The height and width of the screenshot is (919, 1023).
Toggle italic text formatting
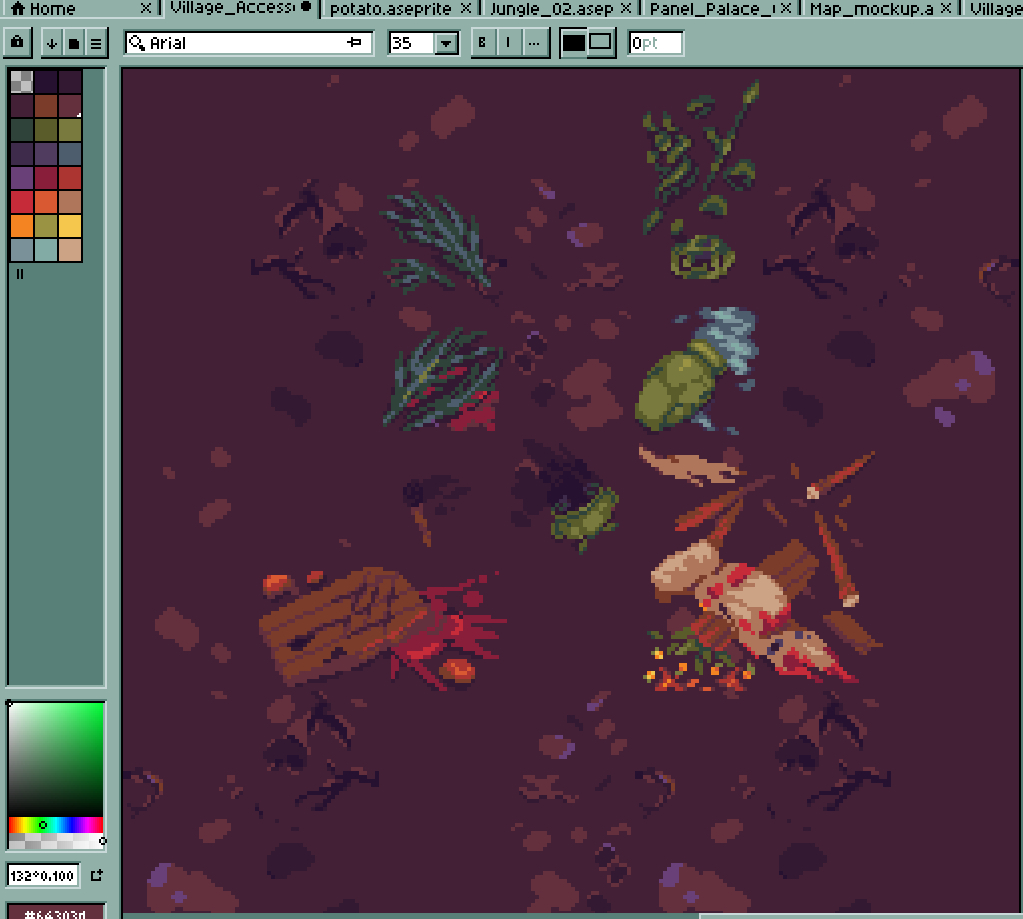(x=509, y=43)
